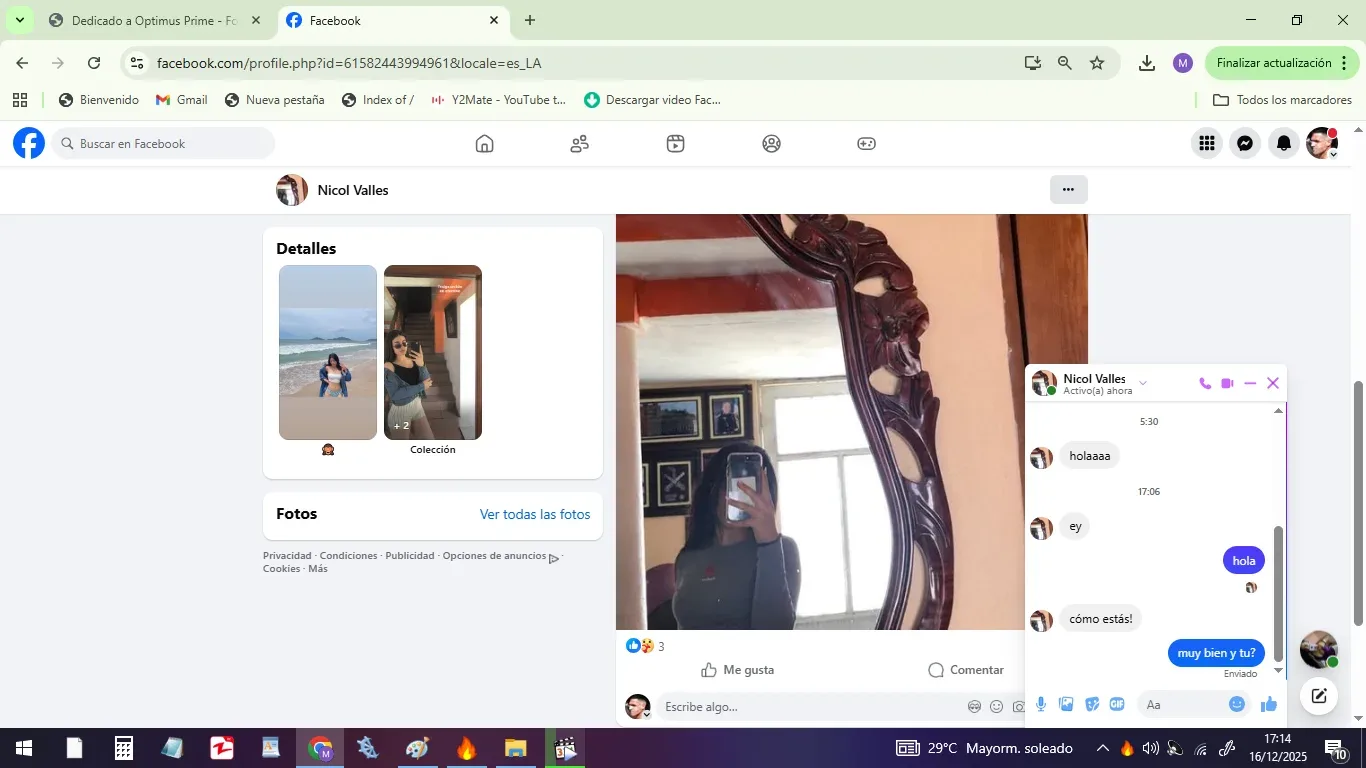The height and width of the screenshot is (768, 1366).
Task: Open the Notifications bell
Action: (x=1284, y=144)
